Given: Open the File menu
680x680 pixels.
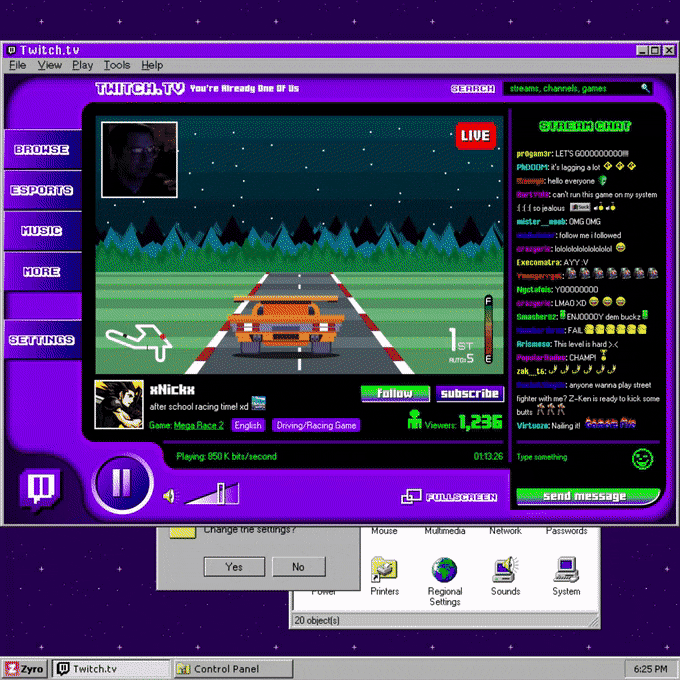Looking at the screenshot, I should 18,65.
